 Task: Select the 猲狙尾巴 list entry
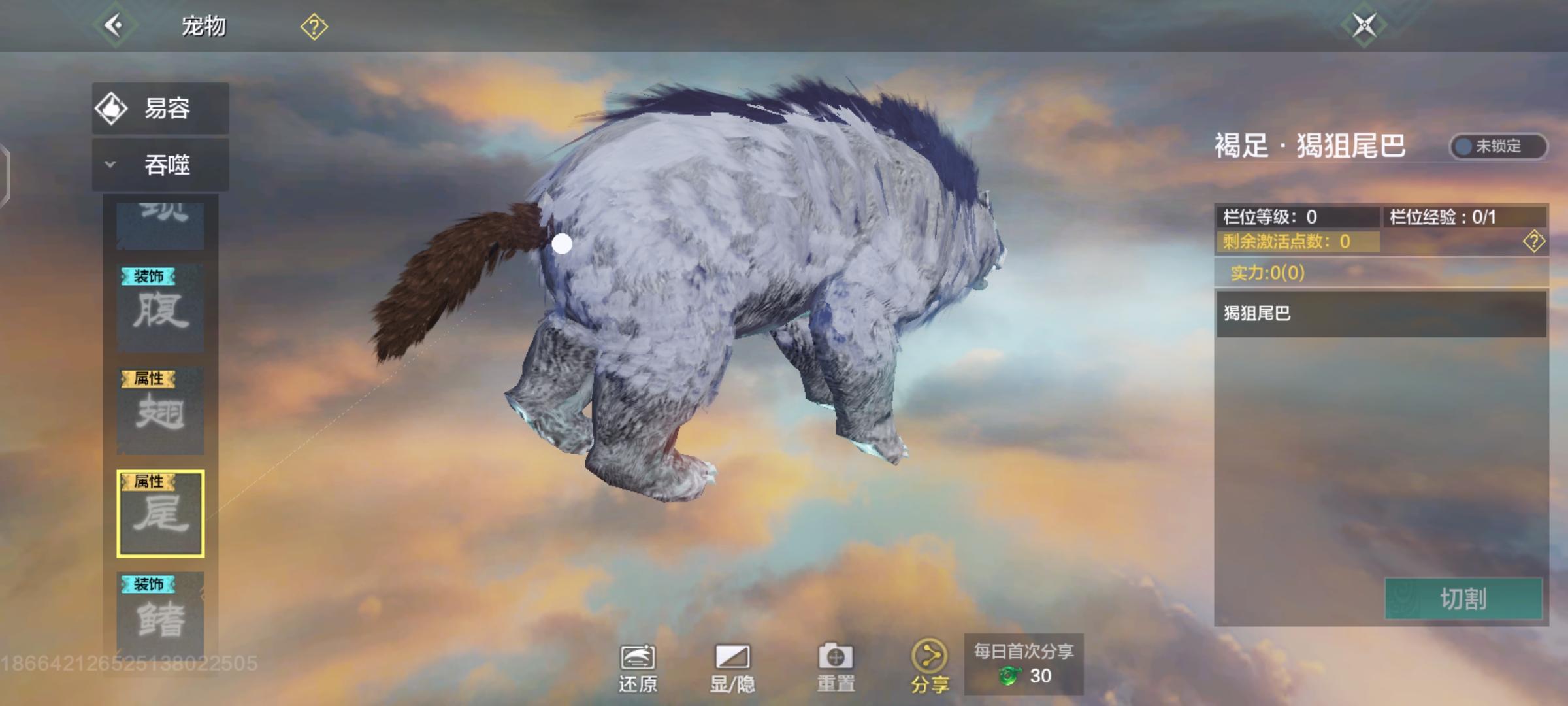coord(1381,314)
